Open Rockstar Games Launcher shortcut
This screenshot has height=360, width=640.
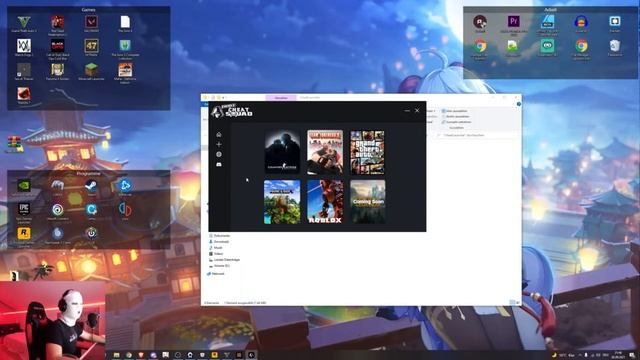coord(24,236)
